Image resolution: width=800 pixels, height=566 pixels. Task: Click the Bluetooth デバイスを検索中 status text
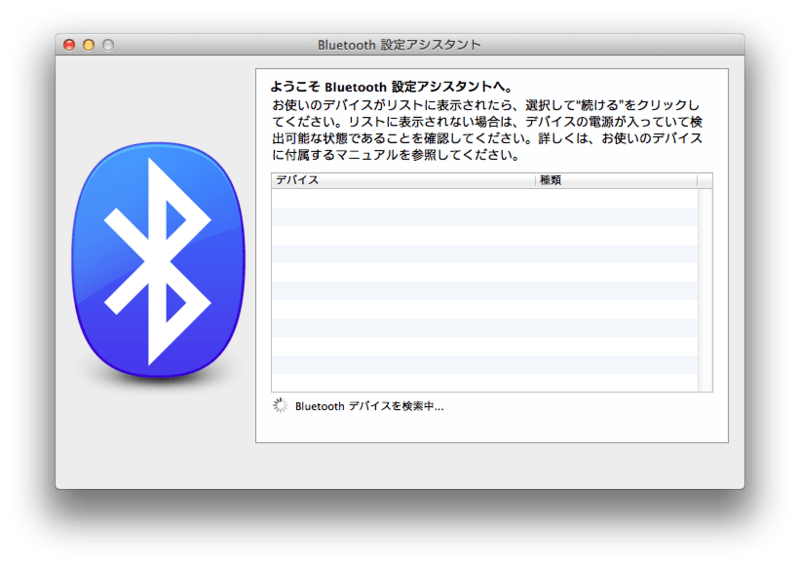pos(369,407)
